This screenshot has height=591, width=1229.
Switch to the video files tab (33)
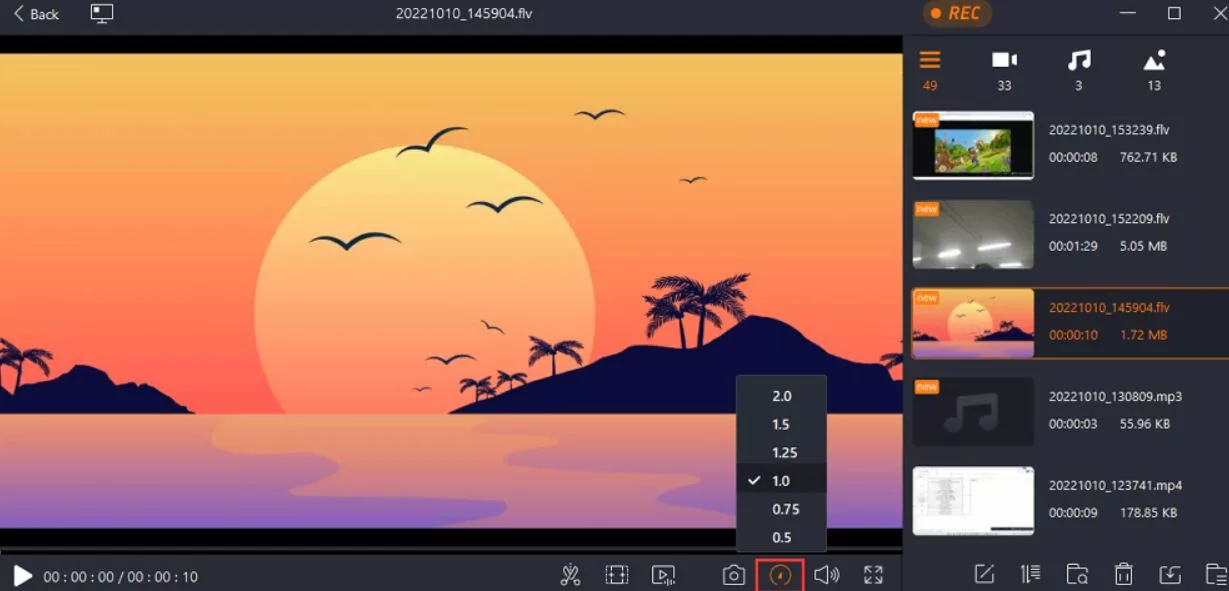click(x=1004, y=69)
